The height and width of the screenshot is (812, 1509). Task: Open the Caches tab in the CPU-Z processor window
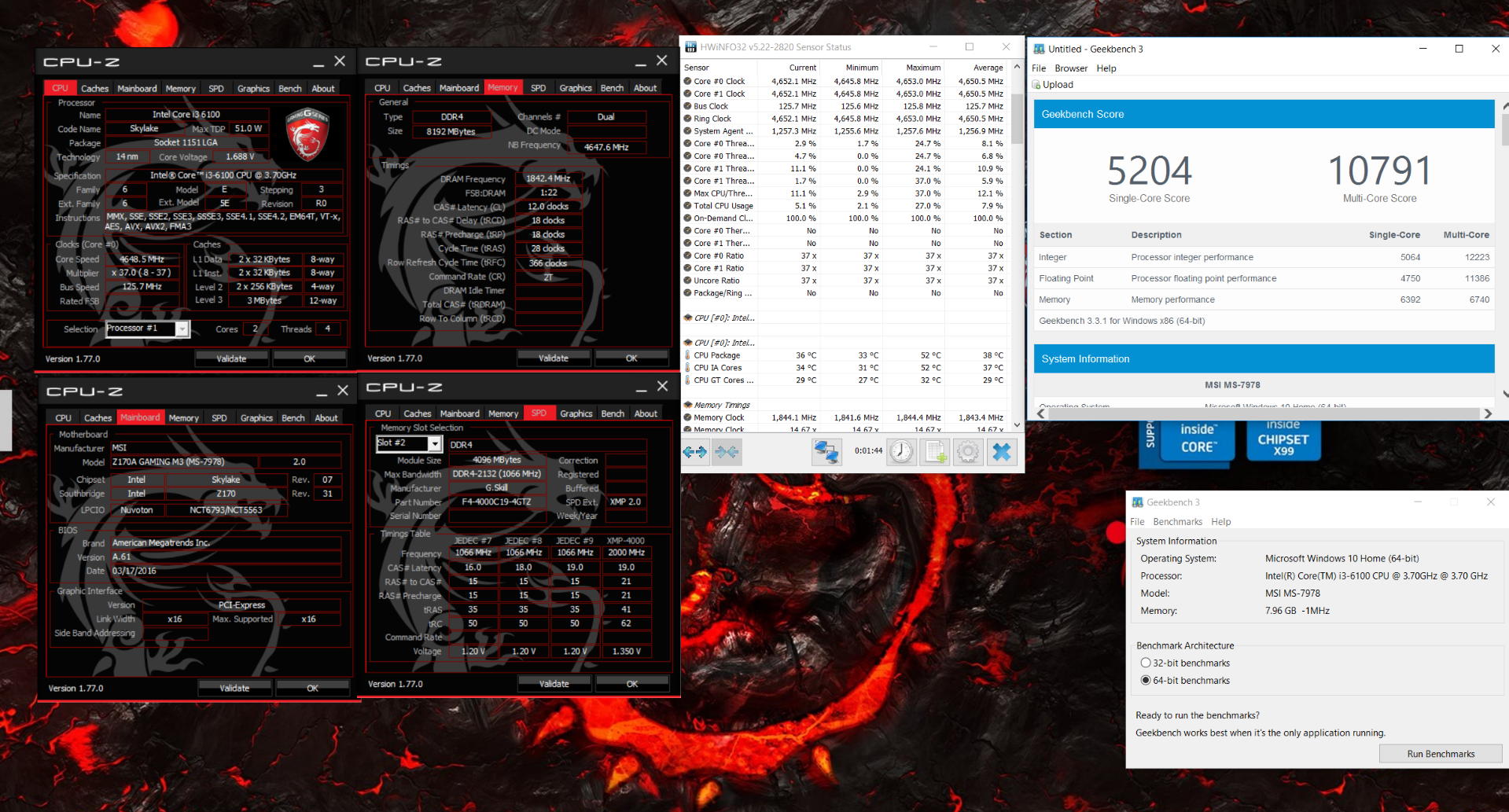click(x=94, y=89)
